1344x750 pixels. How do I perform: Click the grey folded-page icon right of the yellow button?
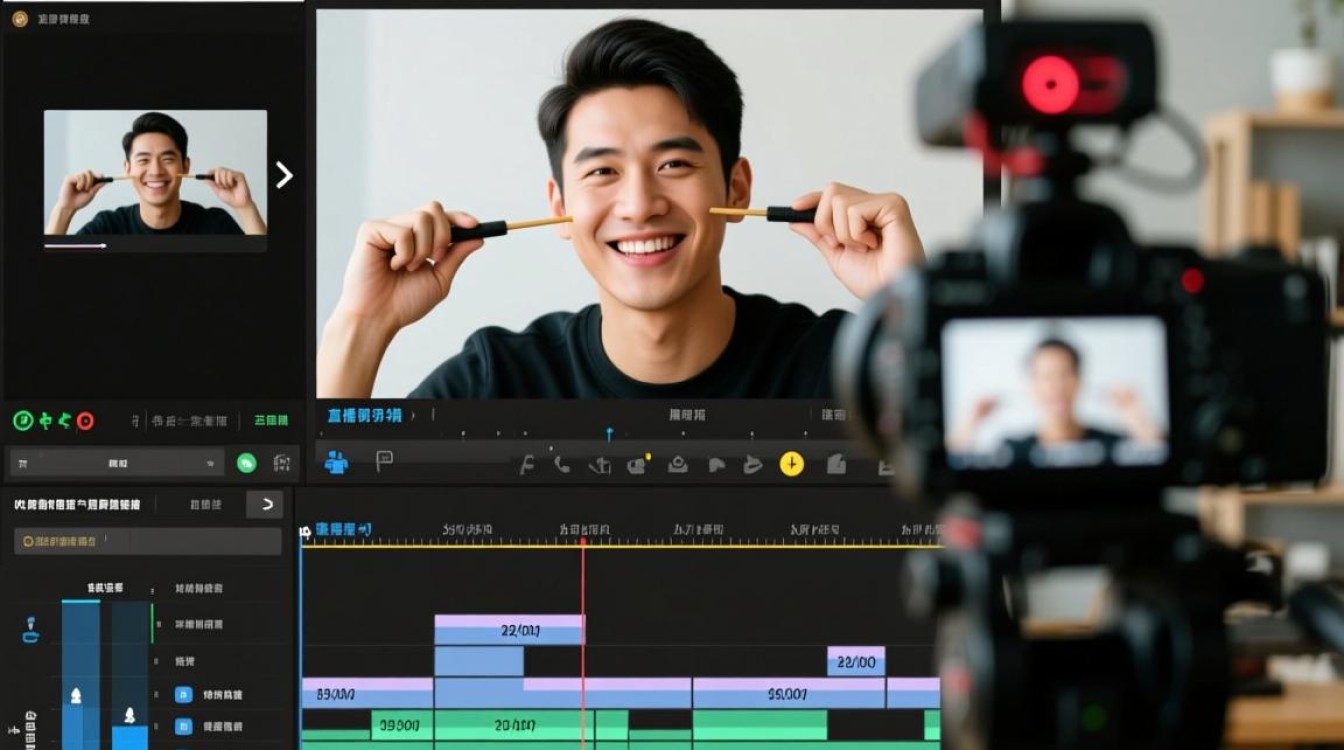[837, 465]
